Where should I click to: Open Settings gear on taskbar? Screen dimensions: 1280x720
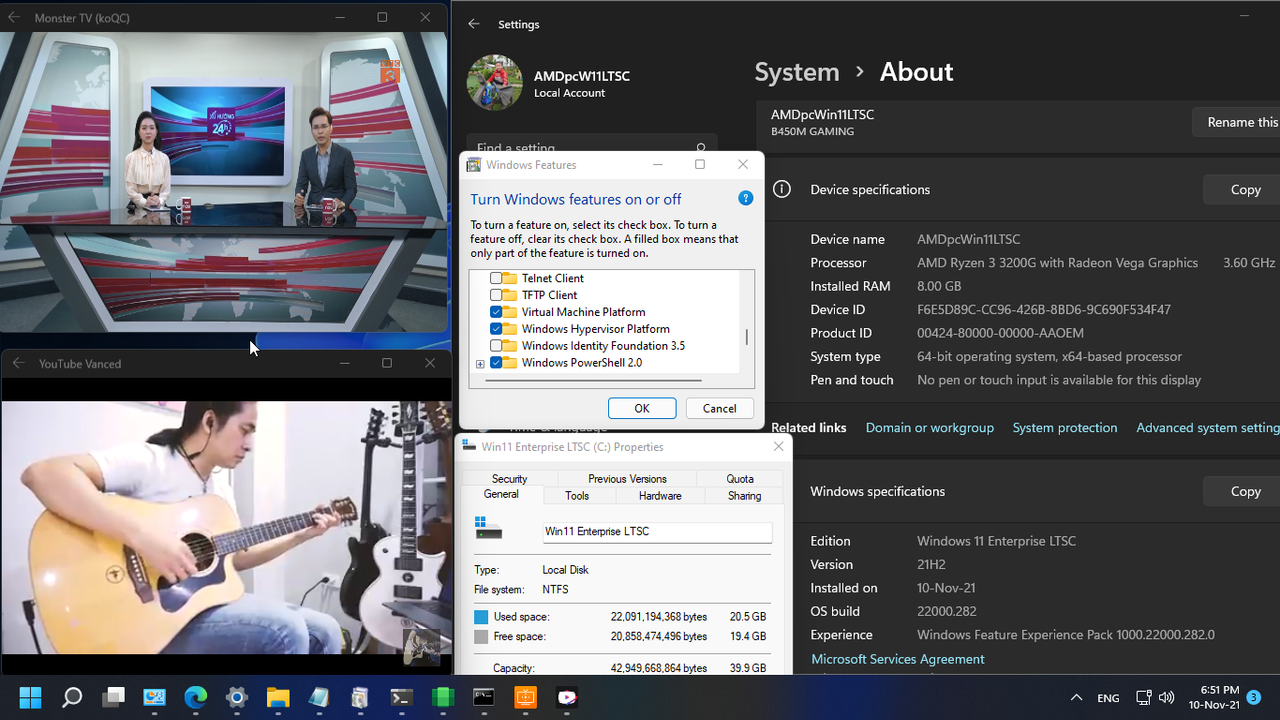[x=237, y=697]
